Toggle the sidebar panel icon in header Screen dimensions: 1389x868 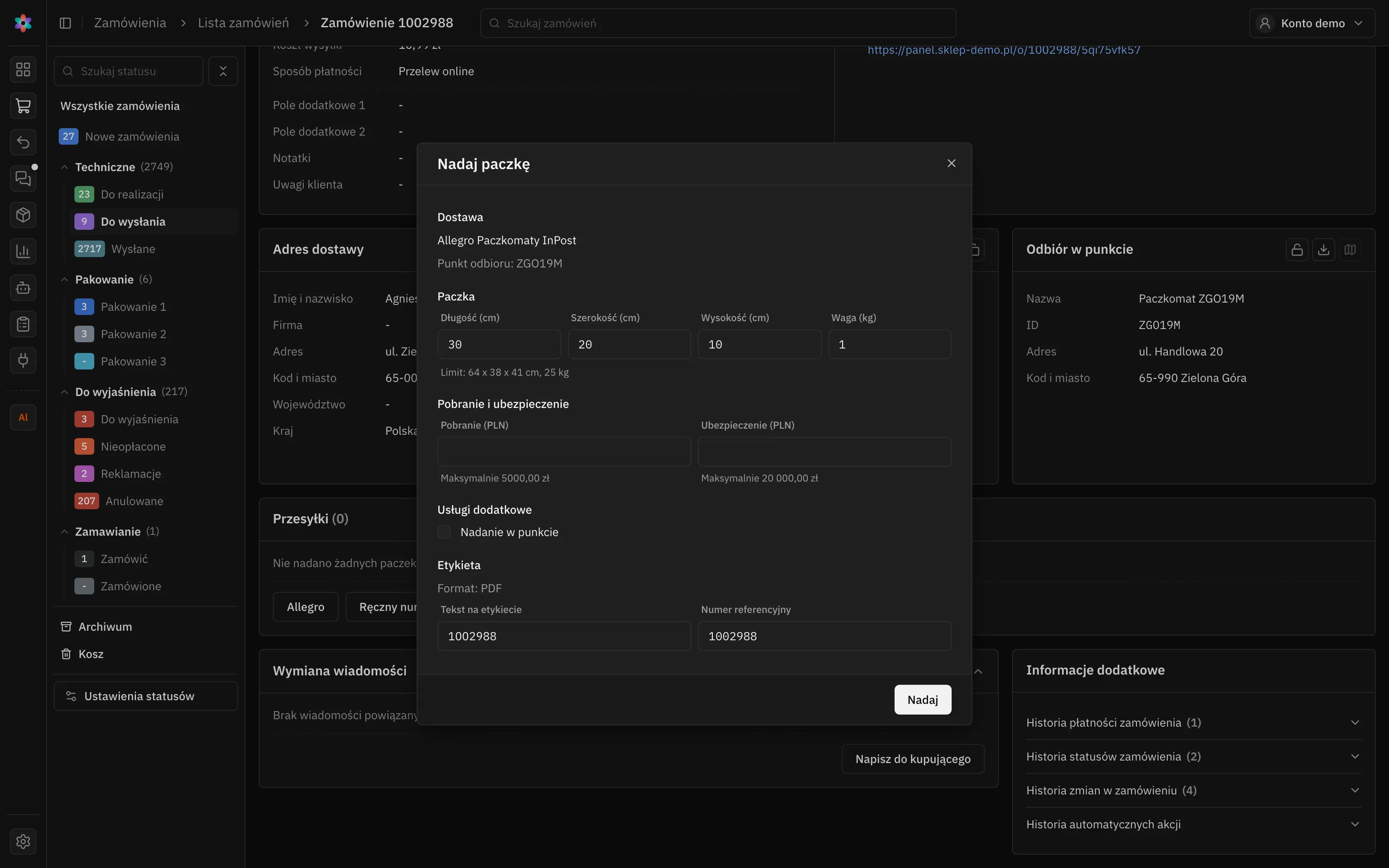(65, 23)
